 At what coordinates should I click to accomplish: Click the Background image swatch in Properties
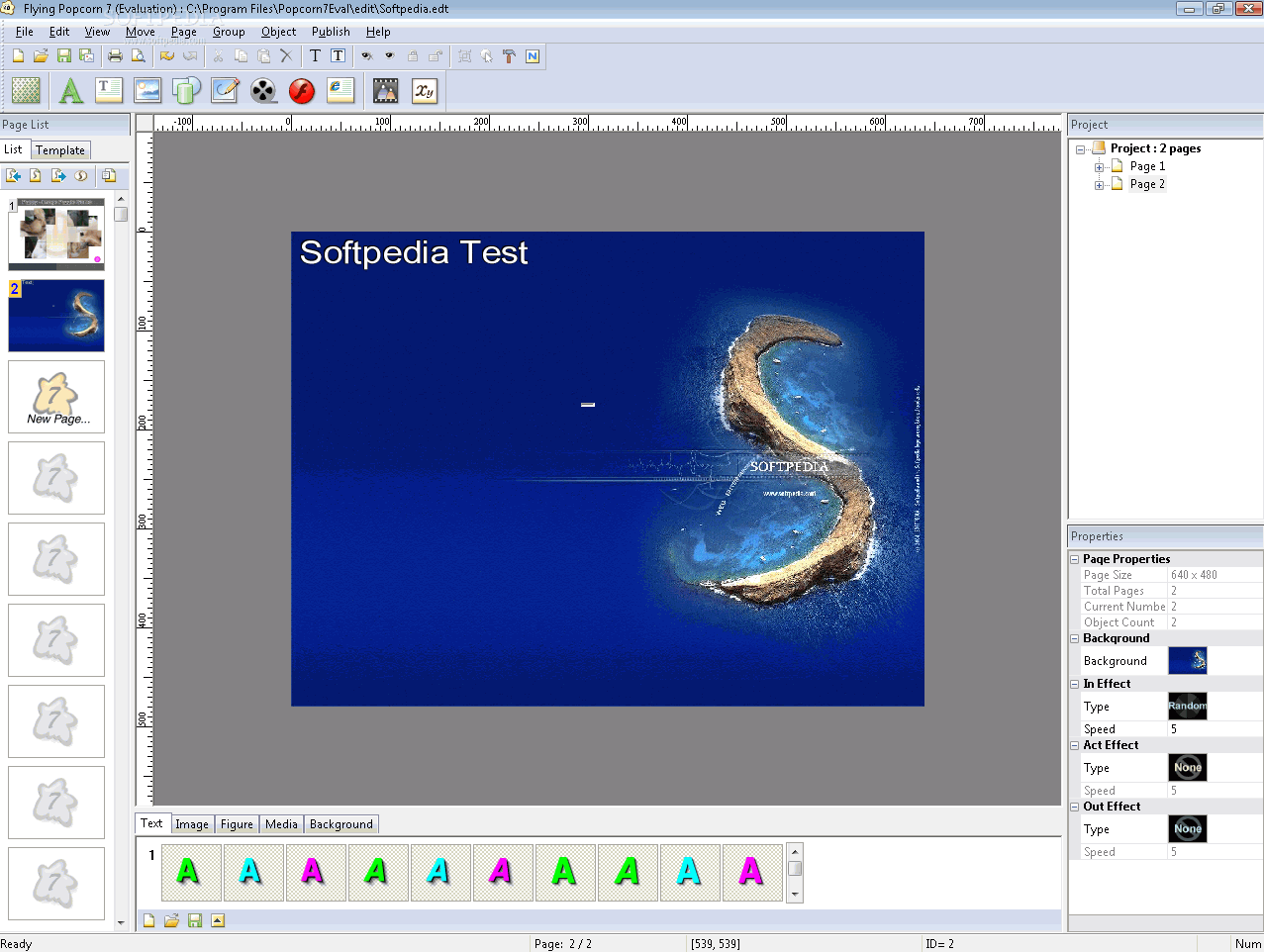1187,660
